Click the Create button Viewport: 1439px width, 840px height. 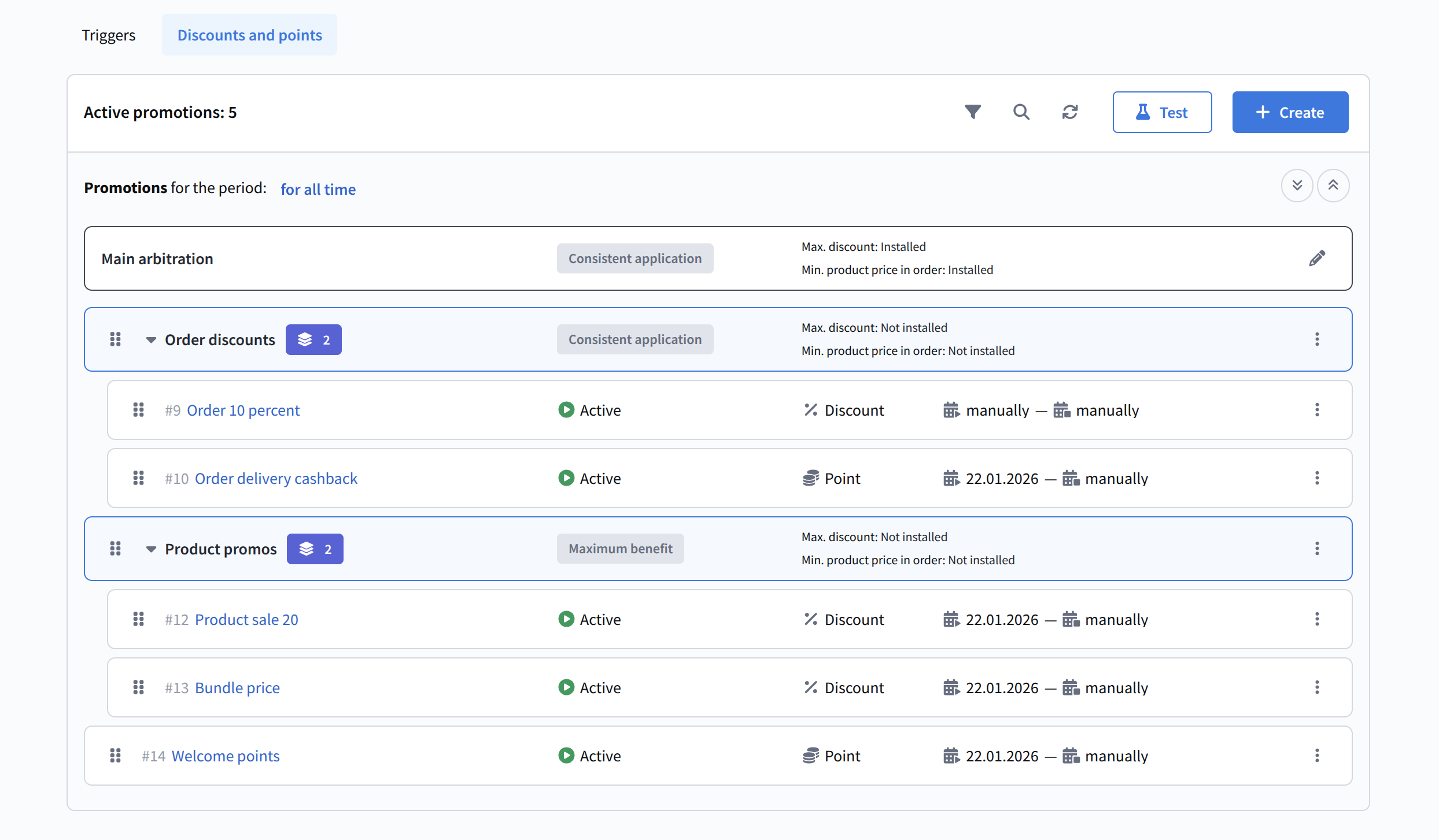tap(1290, 112)
